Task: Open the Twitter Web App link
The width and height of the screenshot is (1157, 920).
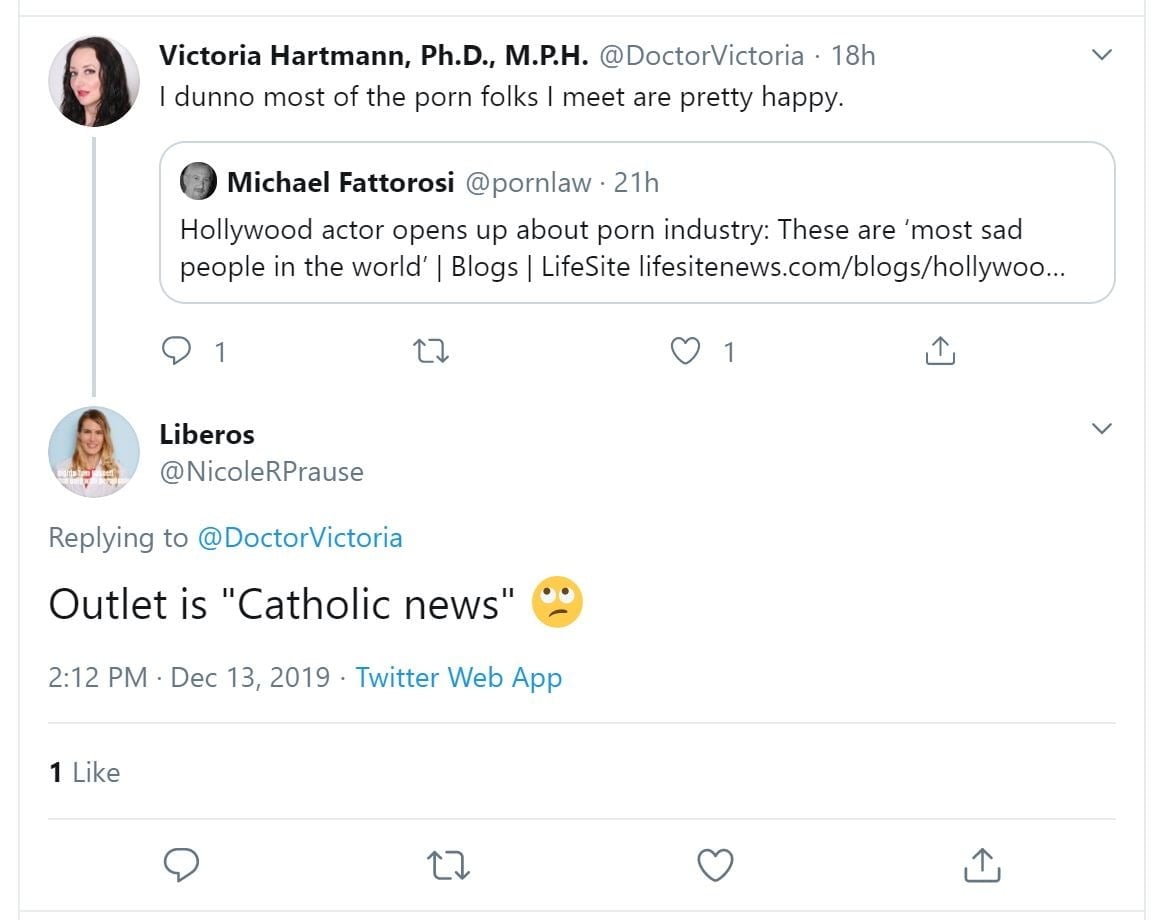Action: 459,677
